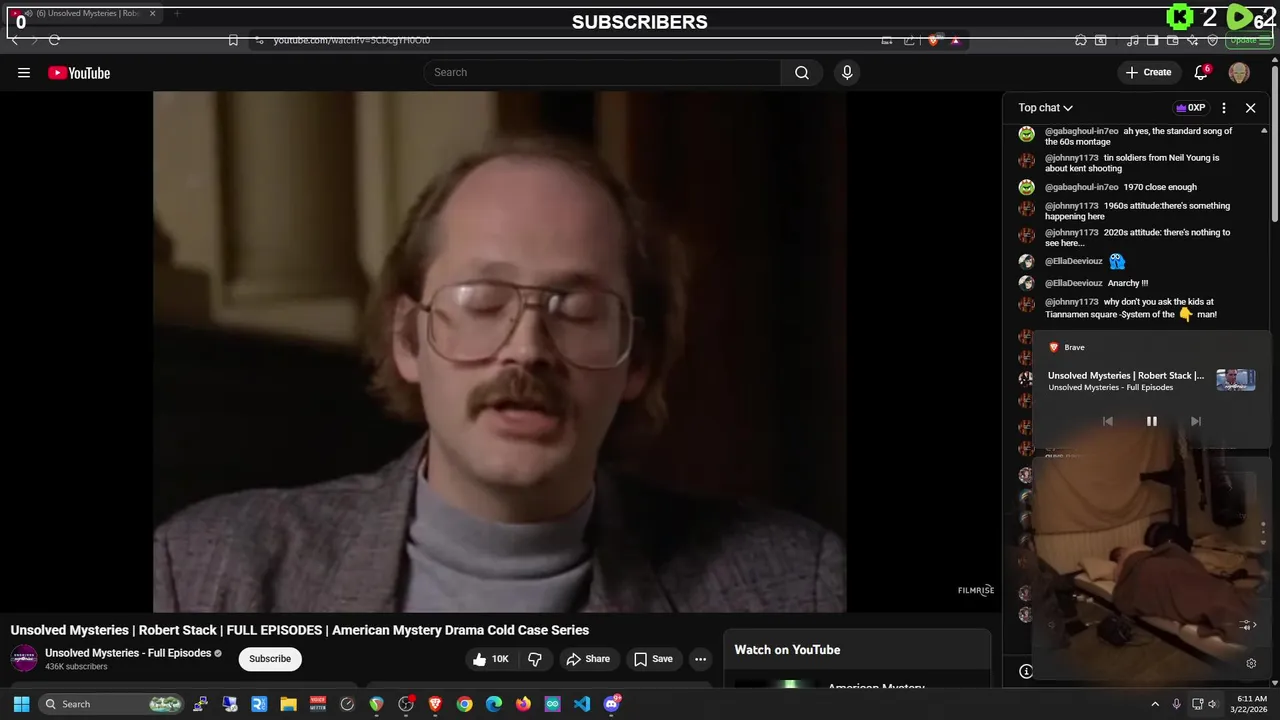Skip to previous track in media popup
Image resolution: width=1280 pixels, height=720 pixels.
coord(1107,421)
